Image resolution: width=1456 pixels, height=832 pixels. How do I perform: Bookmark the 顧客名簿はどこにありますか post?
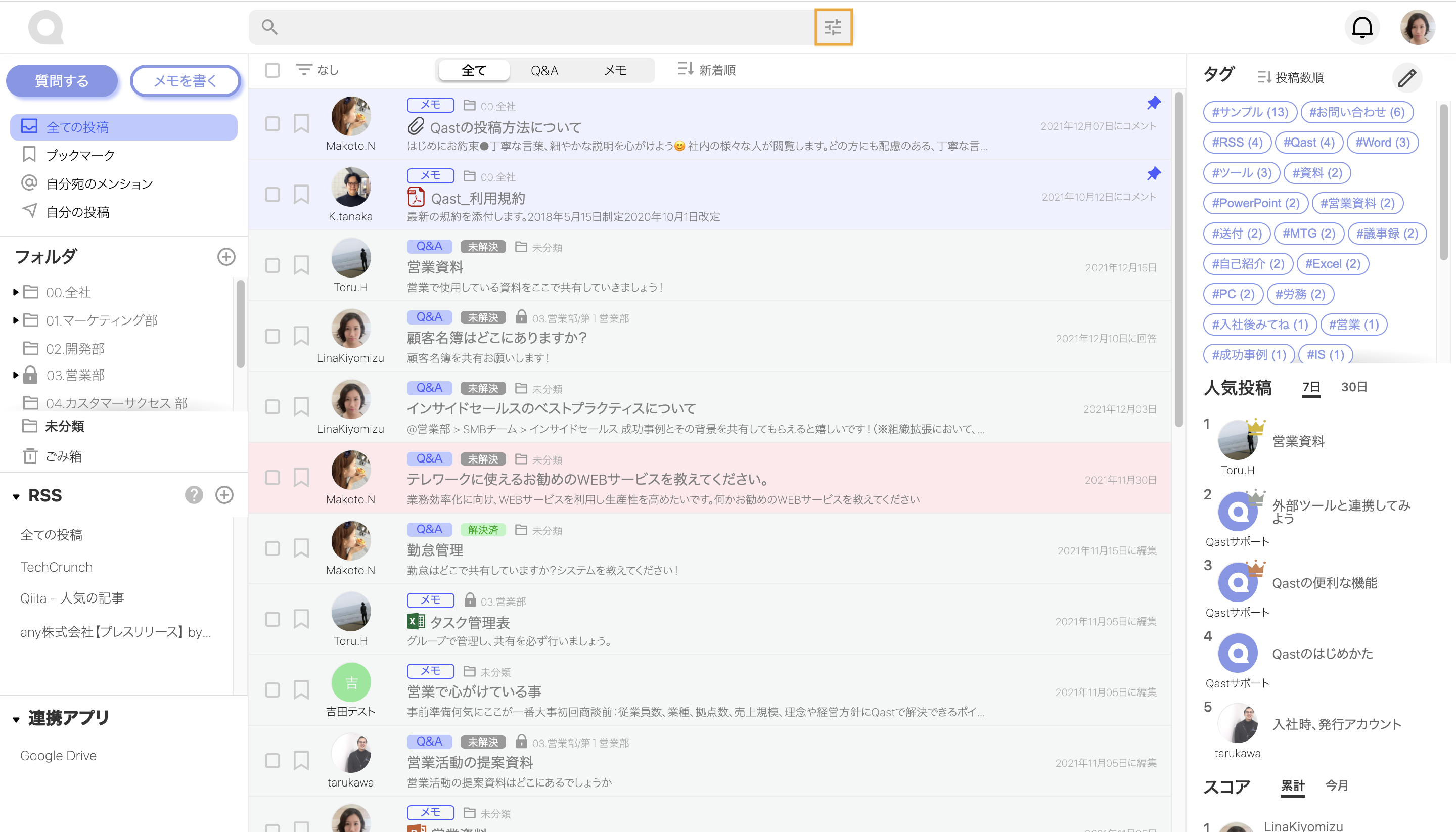pyautogui.click(x=301, y=336)
